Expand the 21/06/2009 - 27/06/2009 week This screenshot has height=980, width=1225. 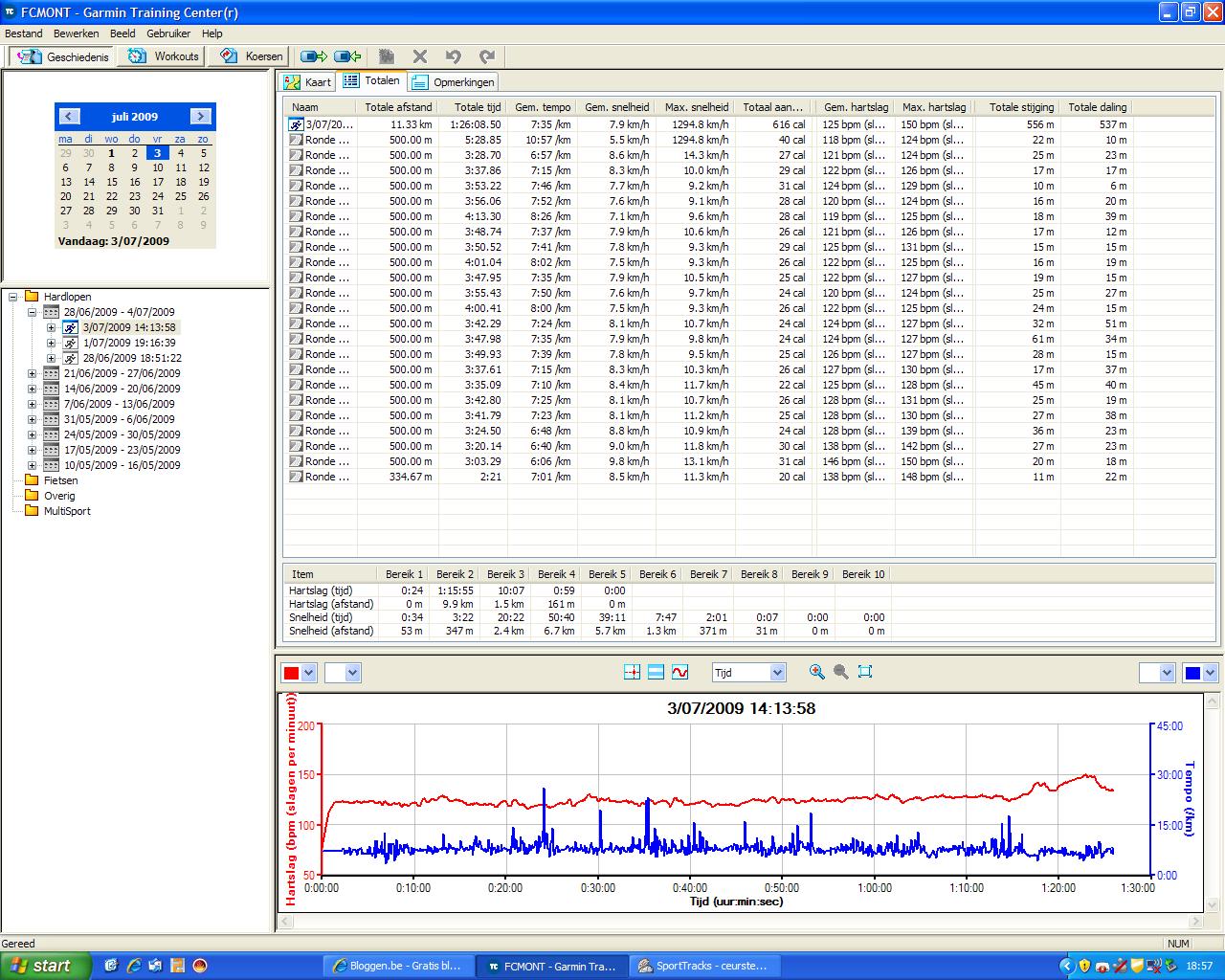pos(33,373)
